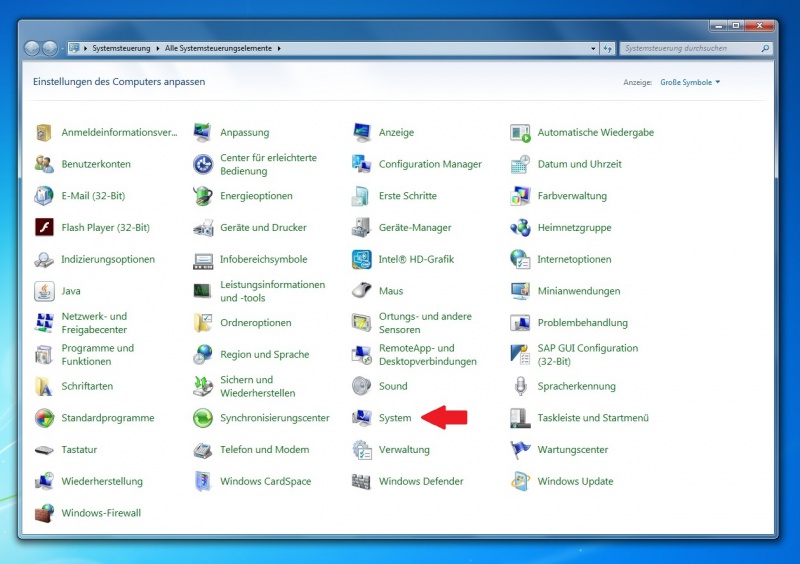Screen dimensions: 800x564
Task: Open the Geräte und Drucker link
Action: coord(263,228)
